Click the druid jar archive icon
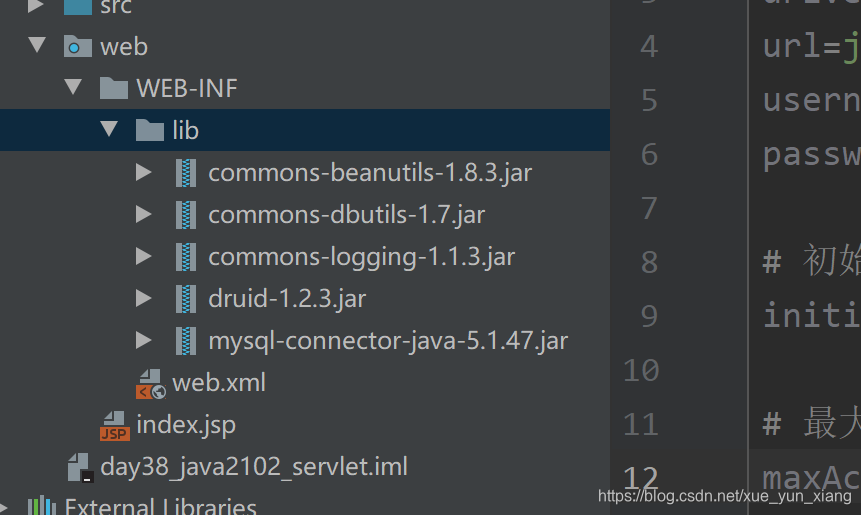Viewport: 861px width, 515px height. 186,299
